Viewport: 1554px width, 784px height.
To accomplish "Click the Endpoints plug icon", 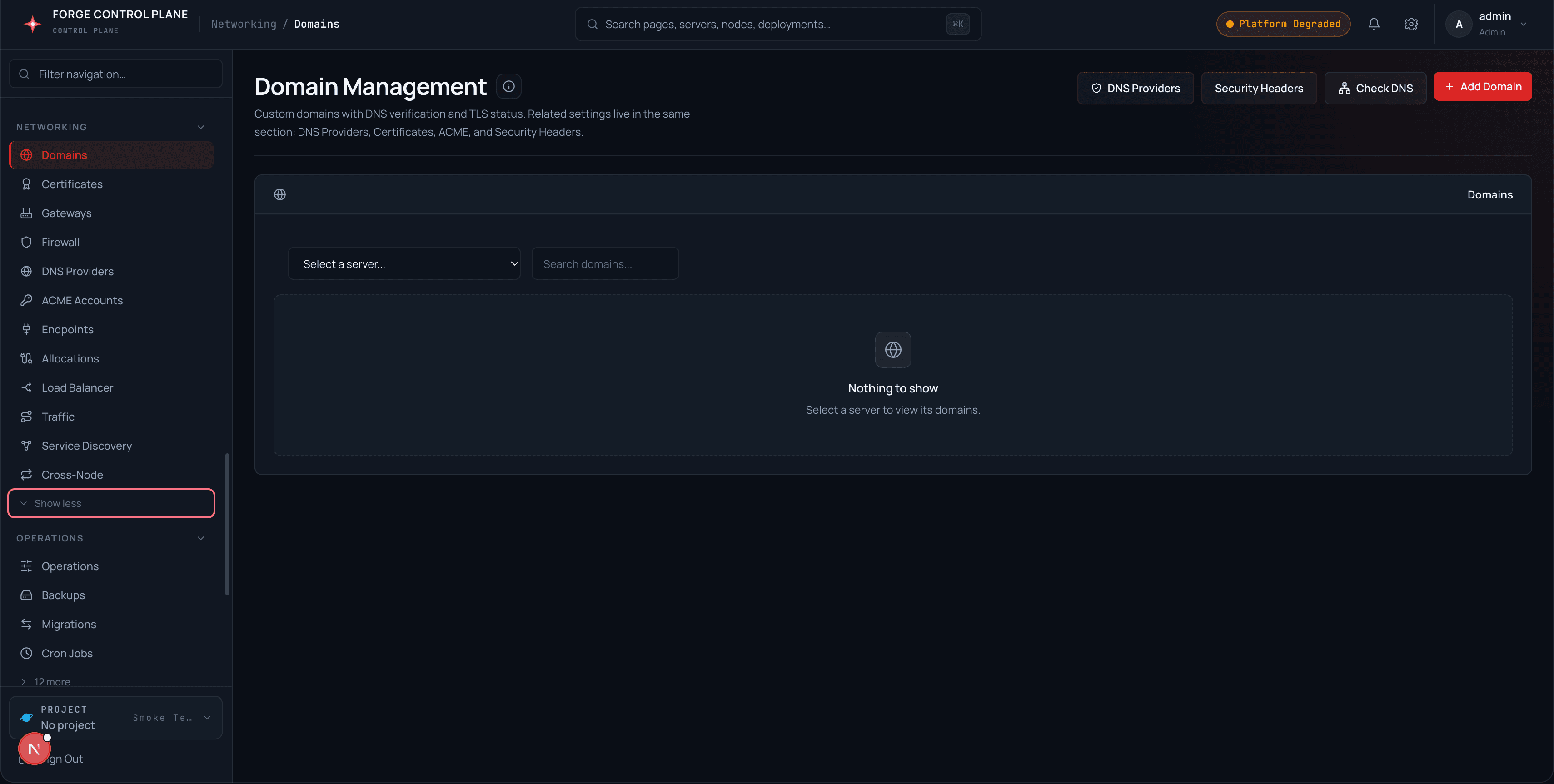I will point(26,329).
